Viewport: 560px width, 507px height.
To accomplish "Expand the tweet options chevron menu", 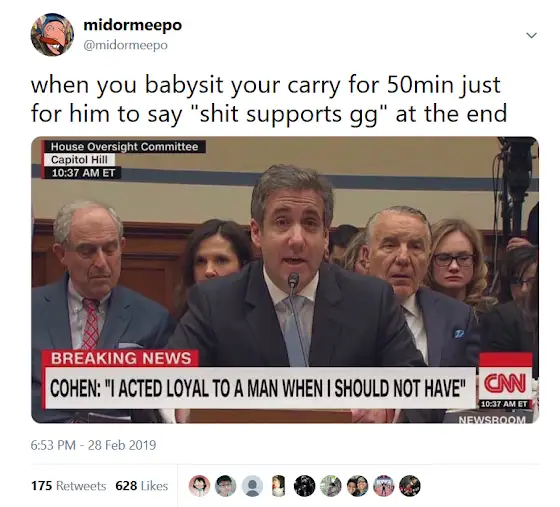I will [x=531, y=35].
